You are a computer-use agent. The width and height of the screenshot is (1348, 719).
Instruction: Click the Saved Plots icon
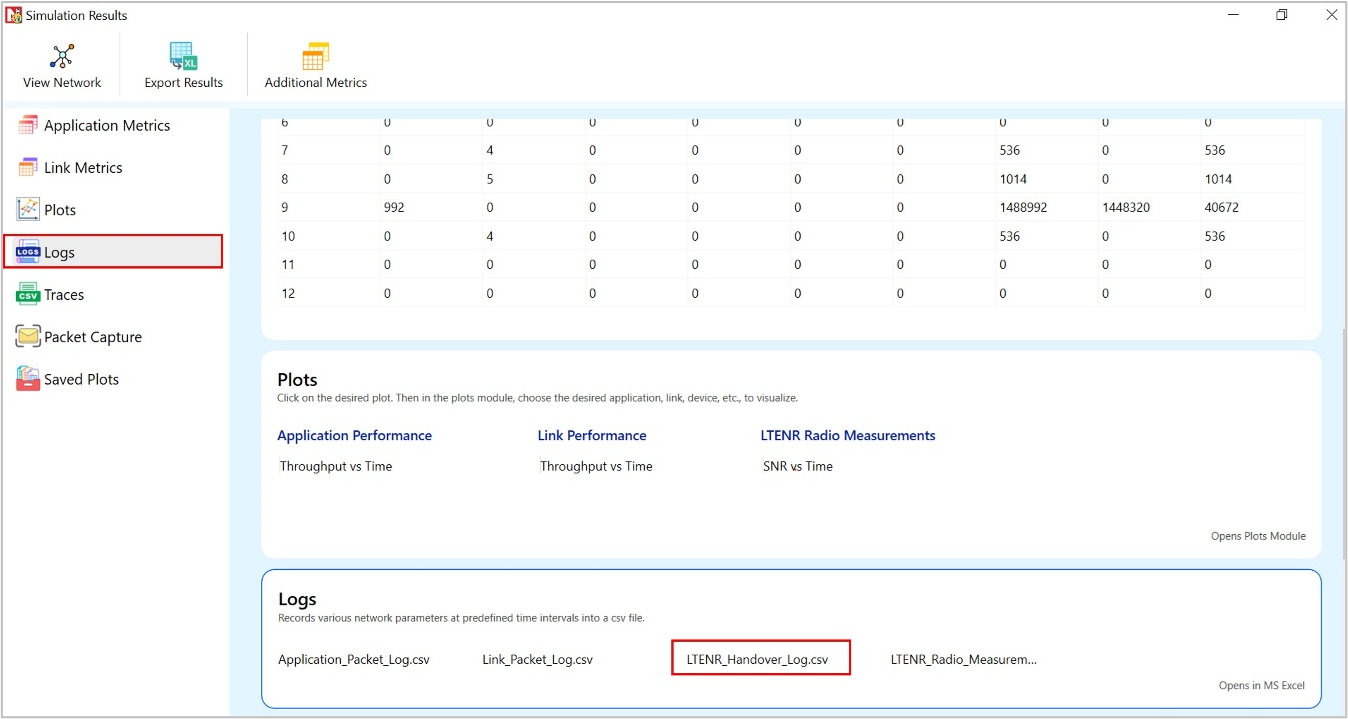click(28, 380)
